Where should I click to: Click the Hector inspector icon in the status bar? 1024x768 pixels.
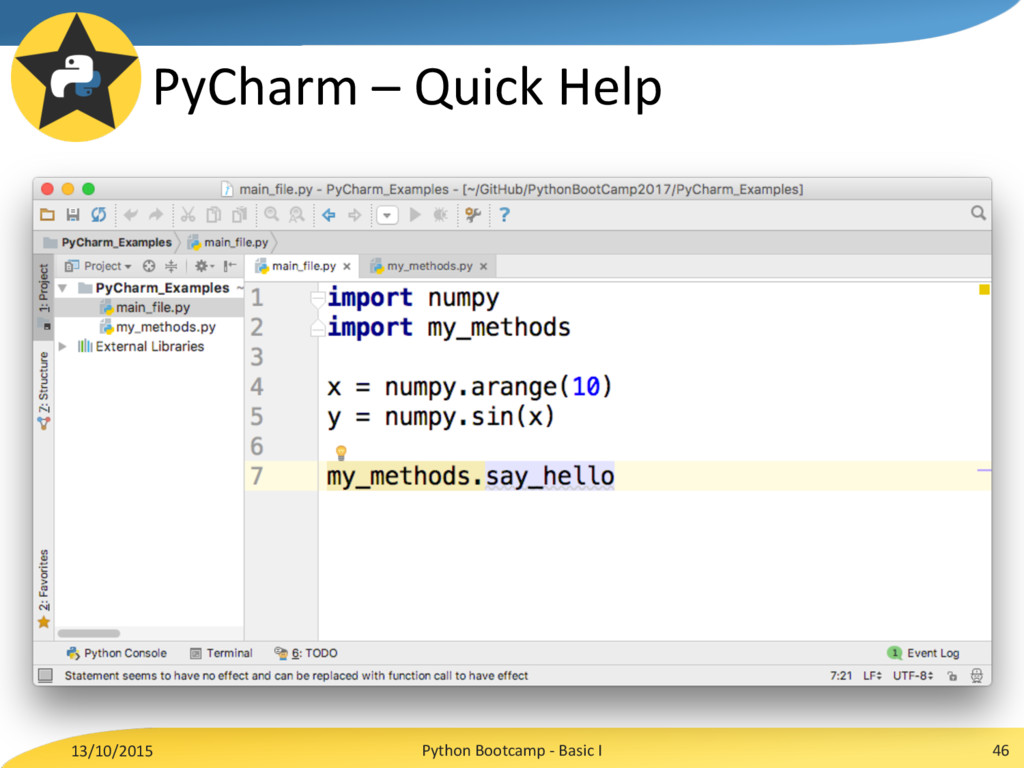click(x=976, y=676)
